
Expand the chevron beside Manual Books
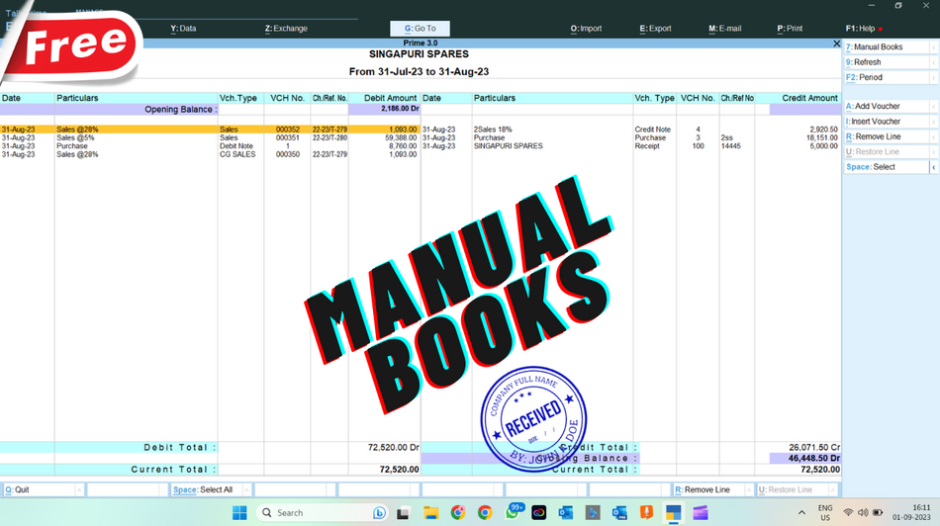(933, 47)
